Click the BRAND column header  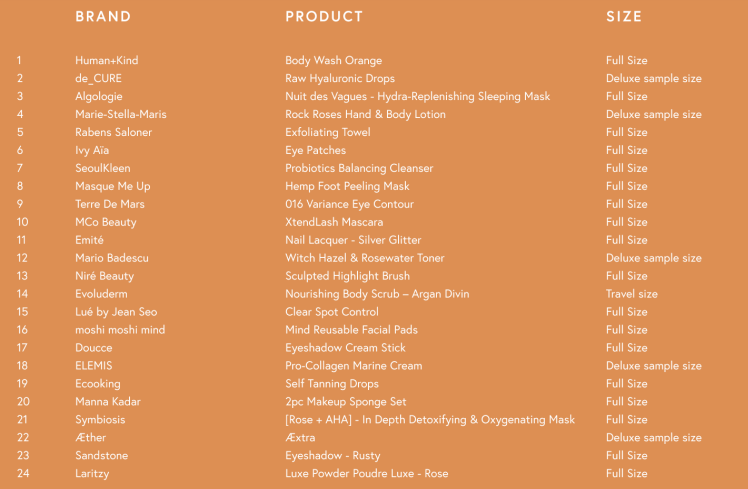coord(103,16)
